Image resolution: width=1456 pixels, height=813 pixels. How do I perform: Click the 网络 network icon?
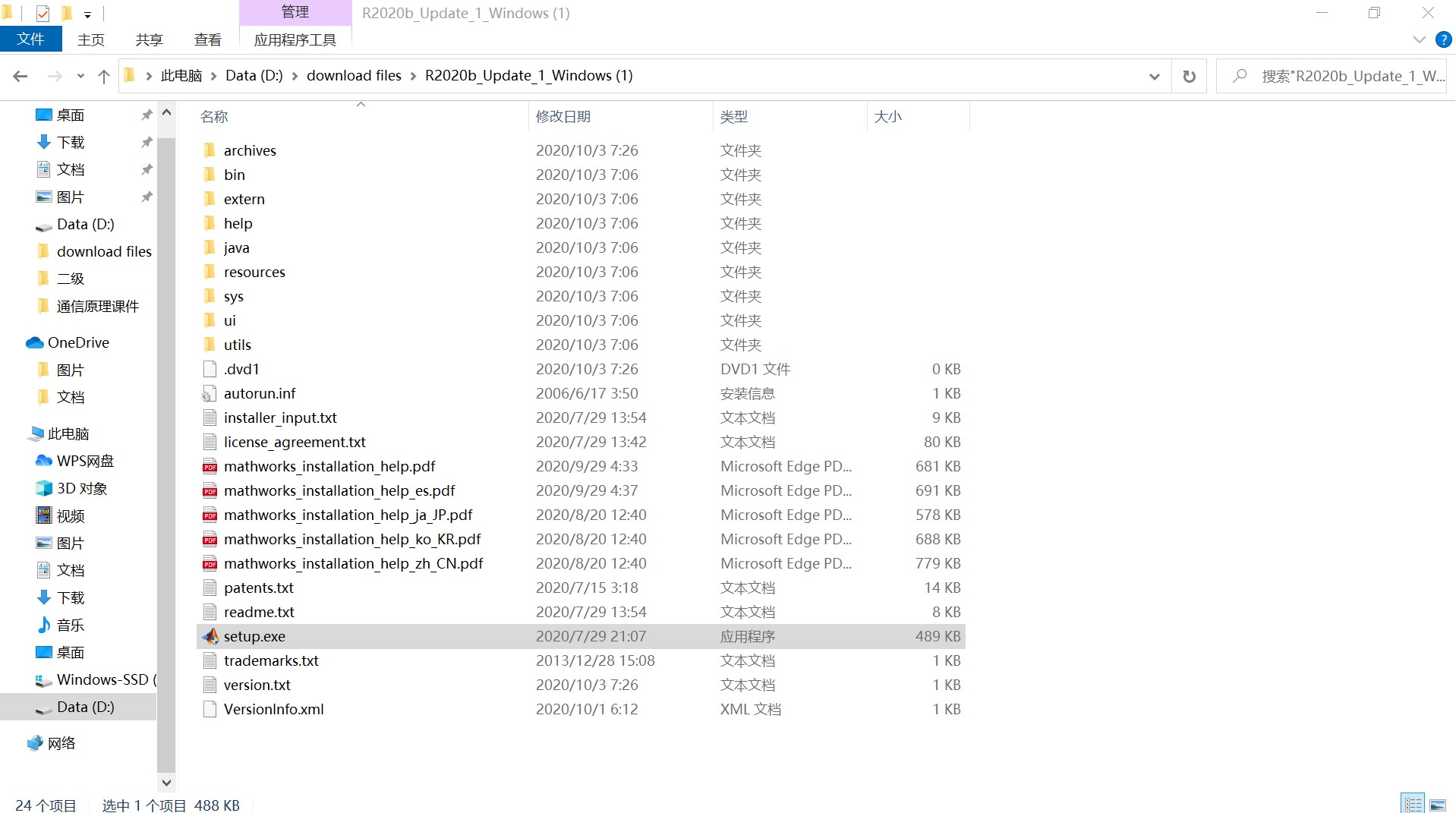coord(35,743)
